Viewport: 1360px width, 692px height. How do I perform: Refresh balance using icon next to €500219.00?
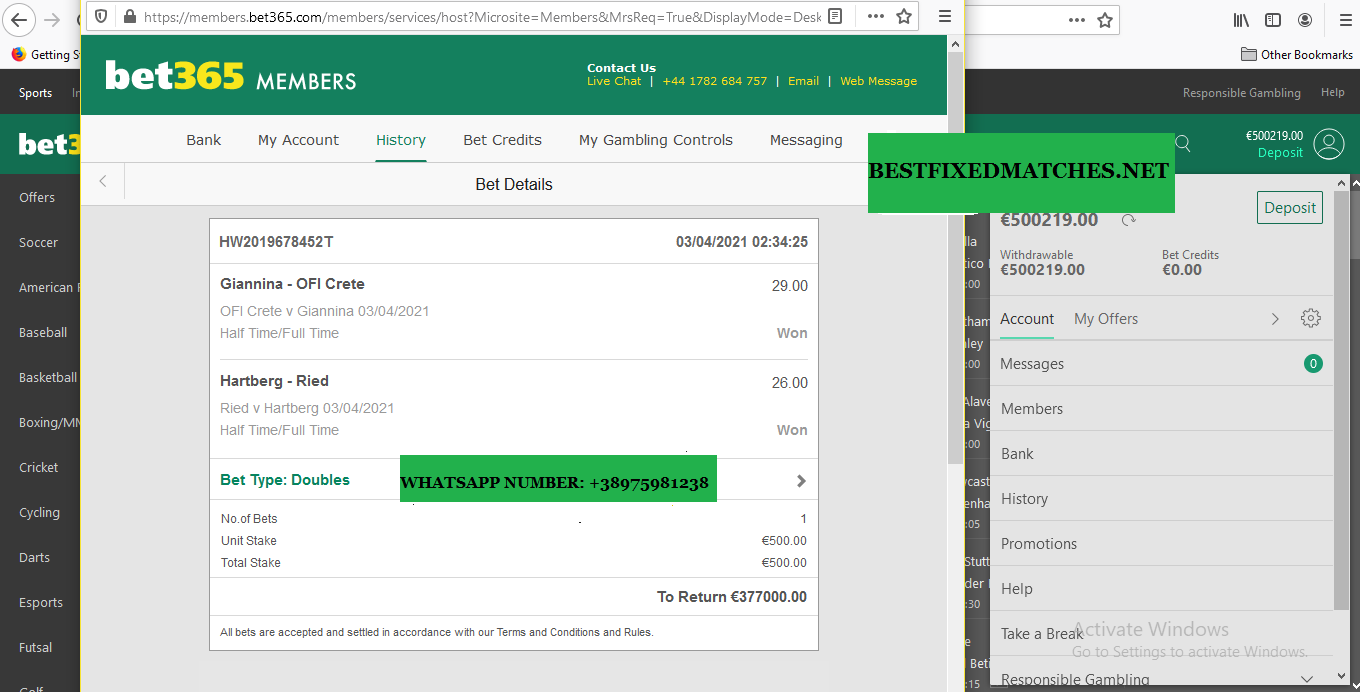(1129, 220)
